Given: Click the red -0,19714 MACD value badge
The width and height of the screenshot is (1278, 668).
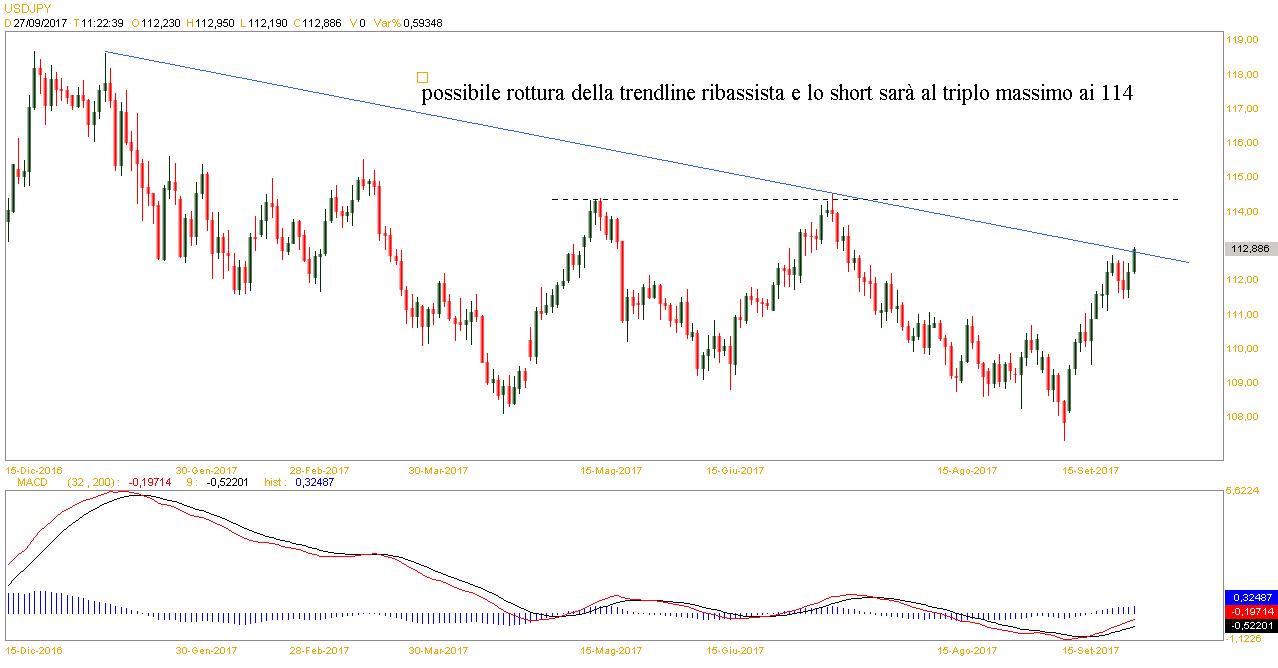Looking at the screenshot, I should tap(1250, 611).
